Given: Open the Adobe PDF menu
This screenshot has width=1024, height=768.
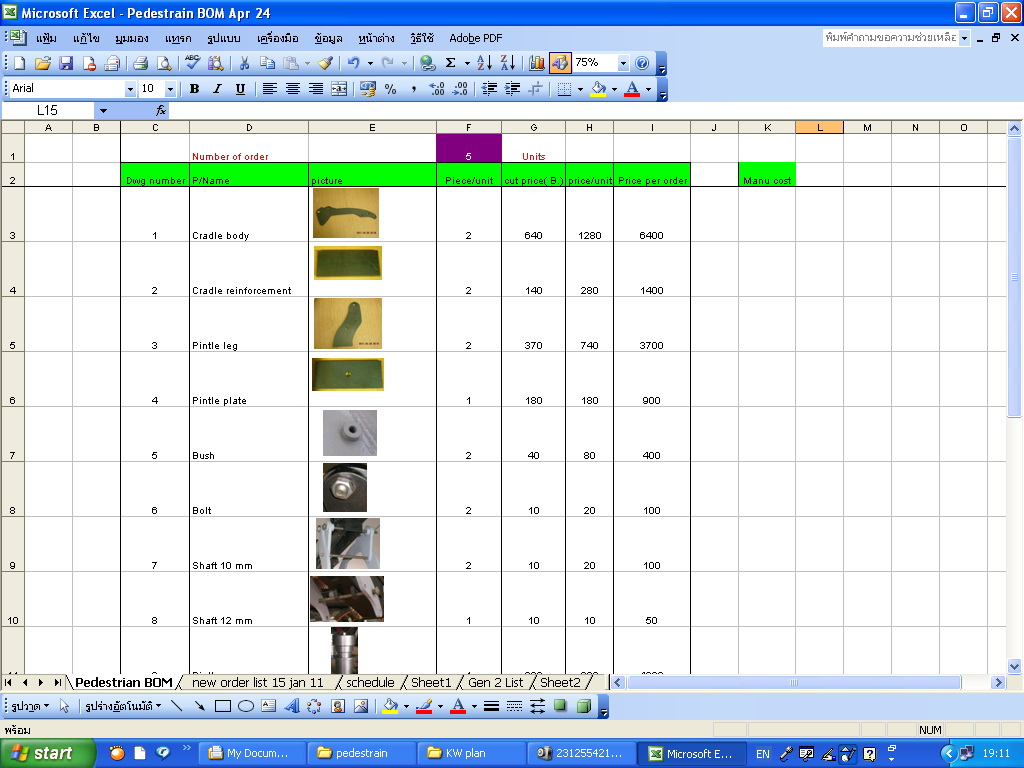Looking at the screenshot, I should 475,38.
